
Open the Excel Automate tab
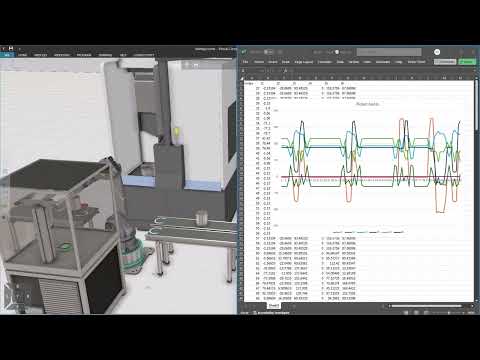pos(383,62)
